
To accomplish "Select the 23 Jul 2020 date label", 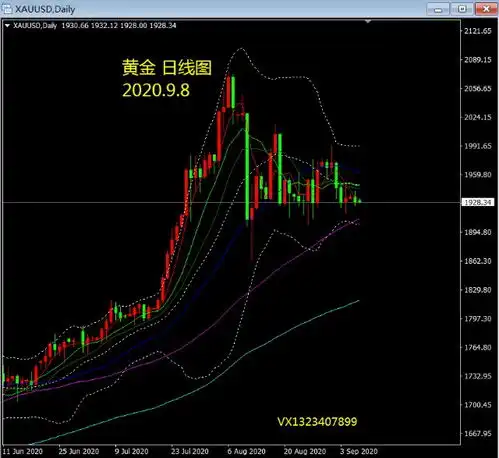I will [190, 451].
